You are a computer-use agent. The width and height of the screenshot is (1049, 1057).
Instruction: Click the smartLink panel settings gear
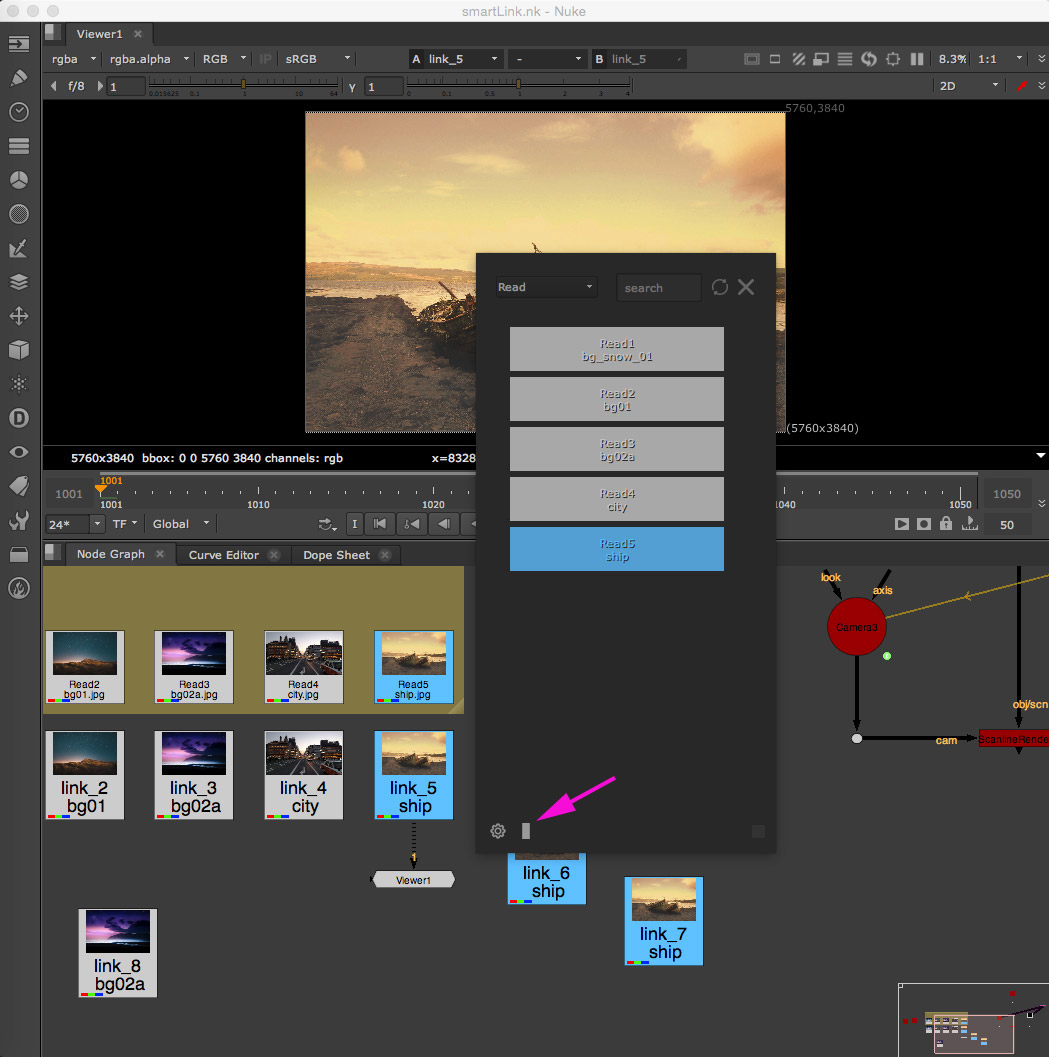coord(498,831)
